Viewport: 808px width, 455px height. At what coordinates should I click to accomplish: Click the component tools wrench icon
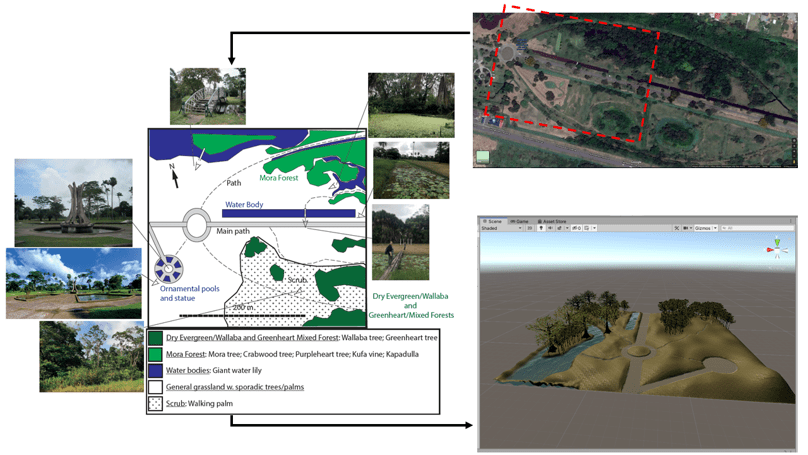click(677, 228)
